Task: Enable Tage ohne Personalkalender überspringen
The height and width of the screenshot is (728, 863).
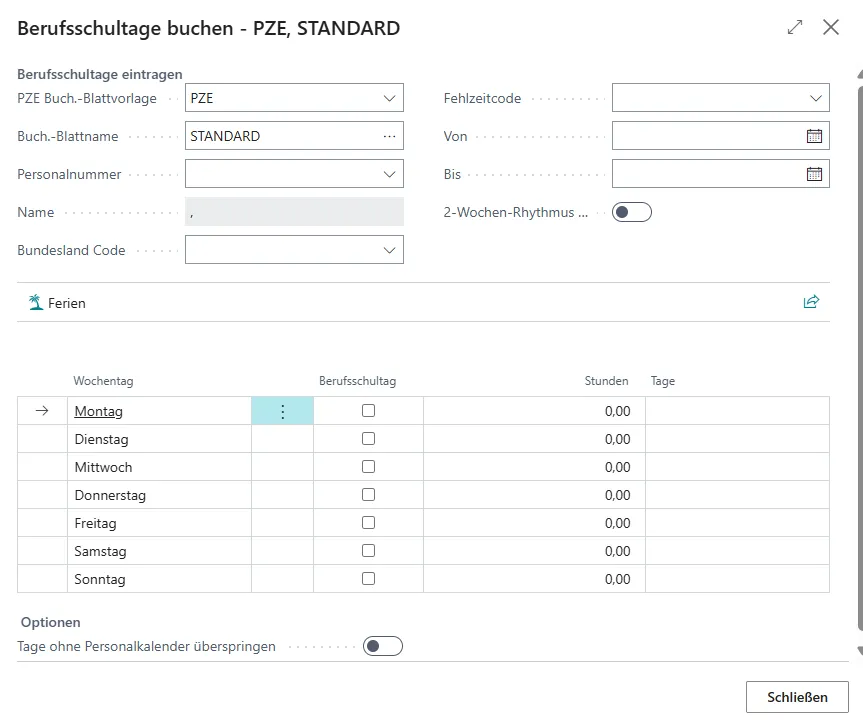Action: point(383,646)
